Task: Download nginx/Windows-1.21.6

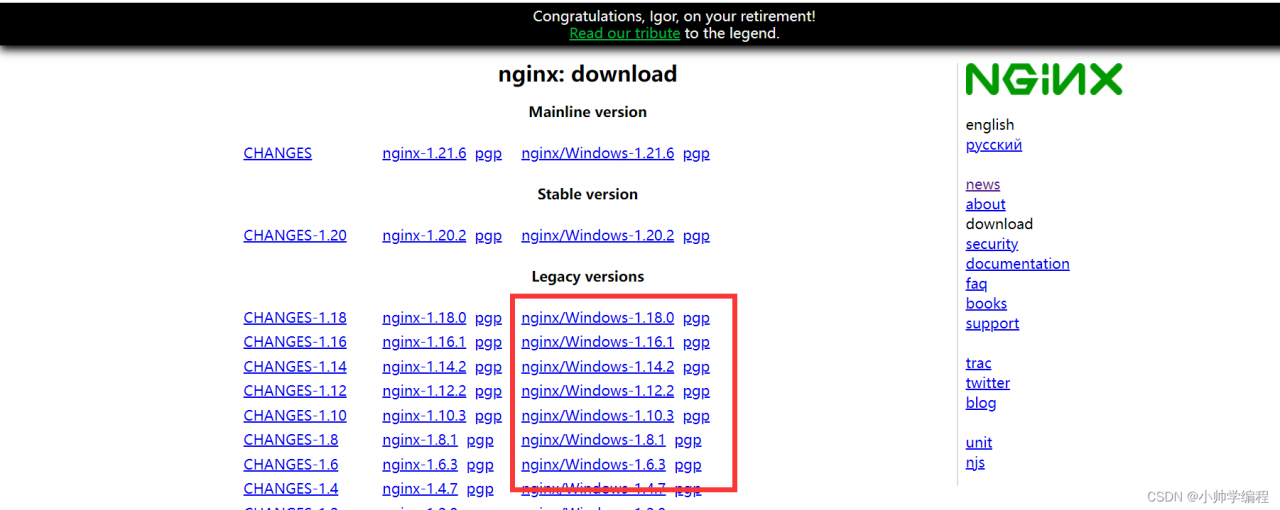Action: click(x=598, y=153)
